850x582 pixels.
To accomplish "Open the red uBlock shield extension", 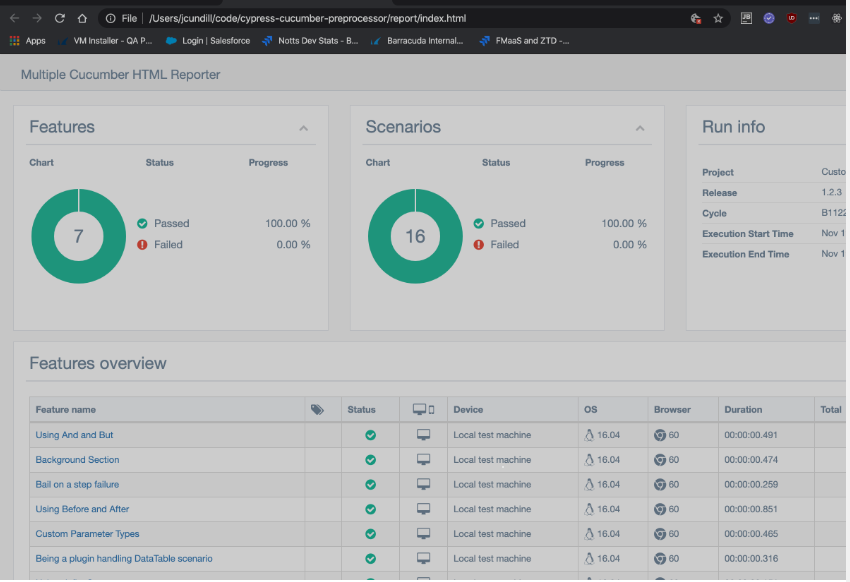I will [x=791, y=18].
